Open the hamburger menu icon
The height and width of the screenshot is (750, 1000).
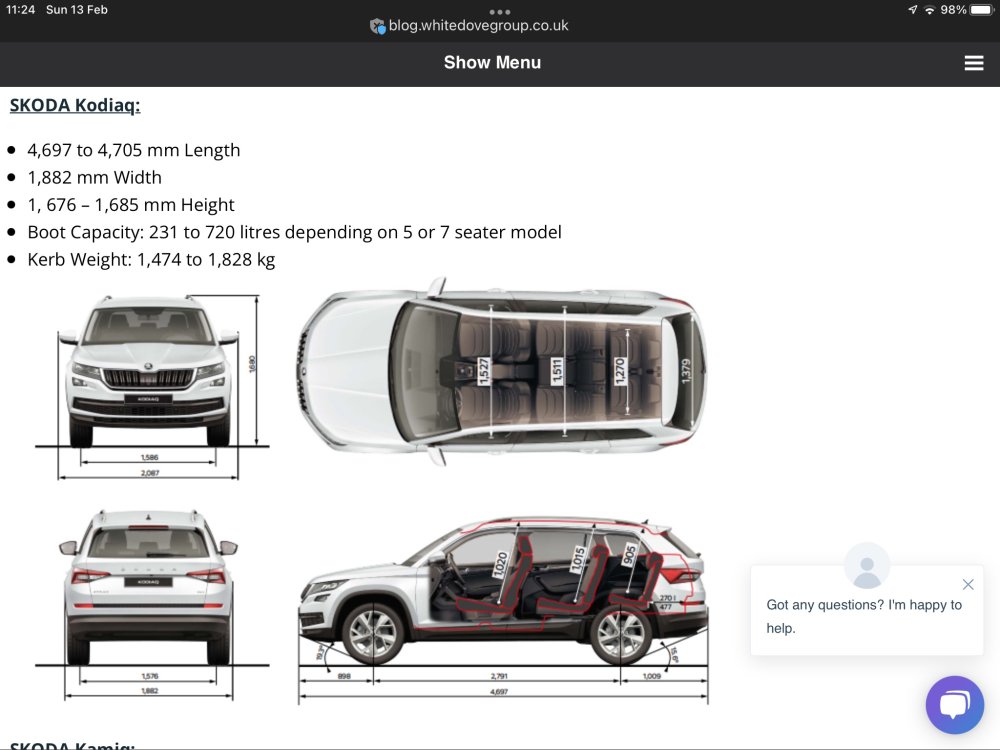(973, 62)
